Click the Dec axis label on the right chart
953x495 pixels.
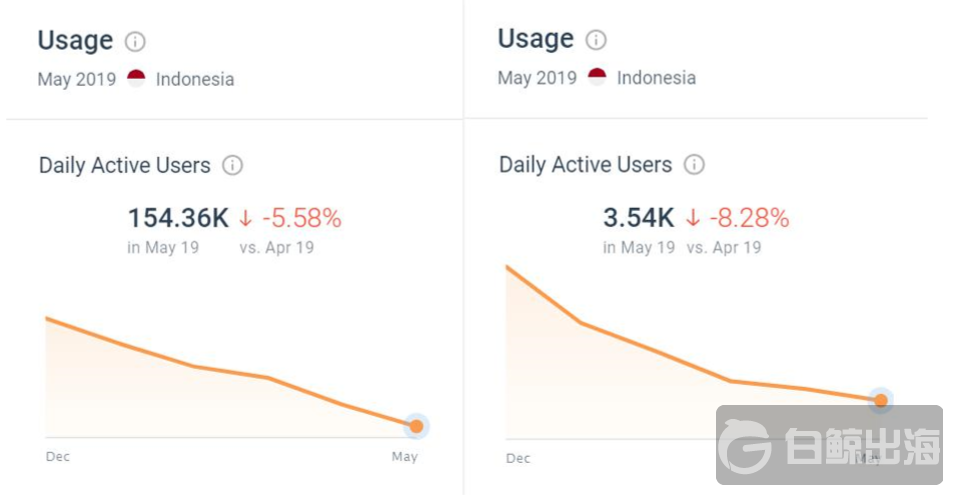518,458
